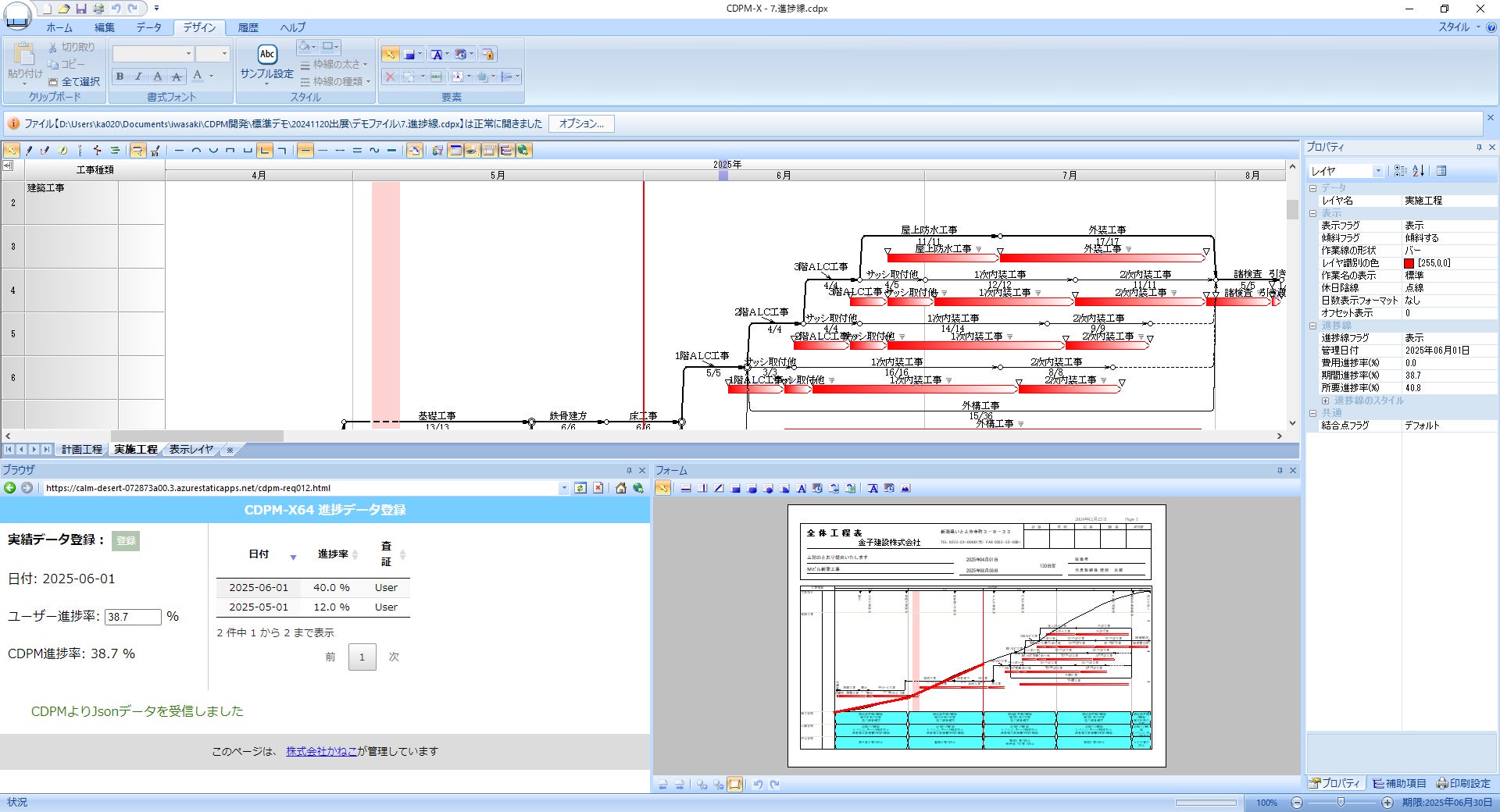The width and height of the screenshot is (1500, 812).
Task: Select the wave line style tool
Action: point(374,151)
